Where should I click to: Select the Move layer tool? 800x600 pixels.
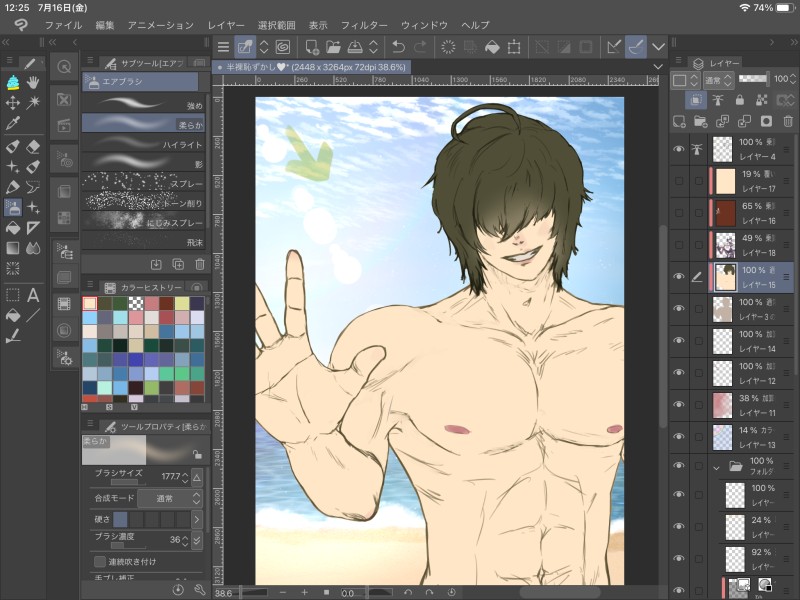[x=13, y=103]
